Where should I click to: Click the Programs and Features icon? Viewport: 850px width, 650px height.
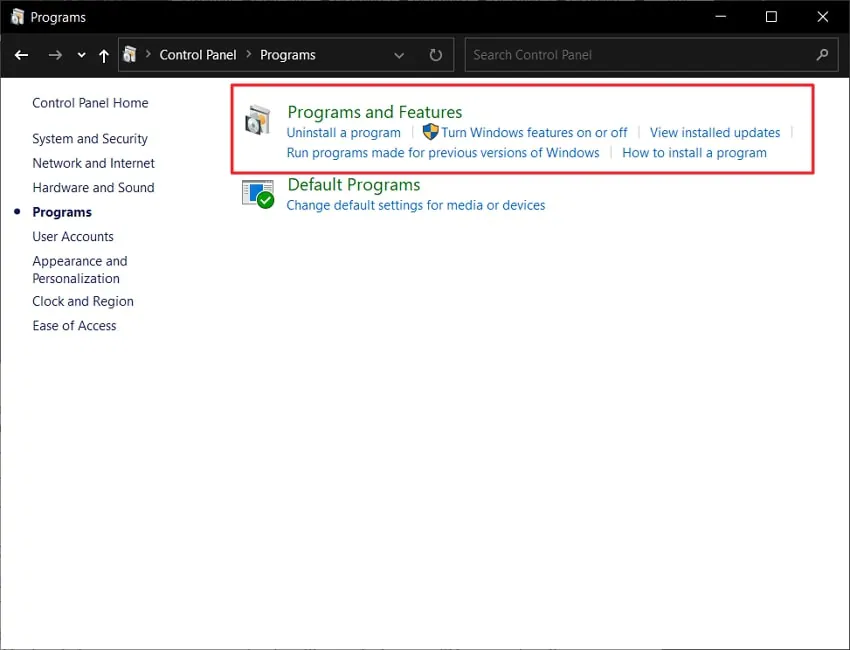click(257, 120)
